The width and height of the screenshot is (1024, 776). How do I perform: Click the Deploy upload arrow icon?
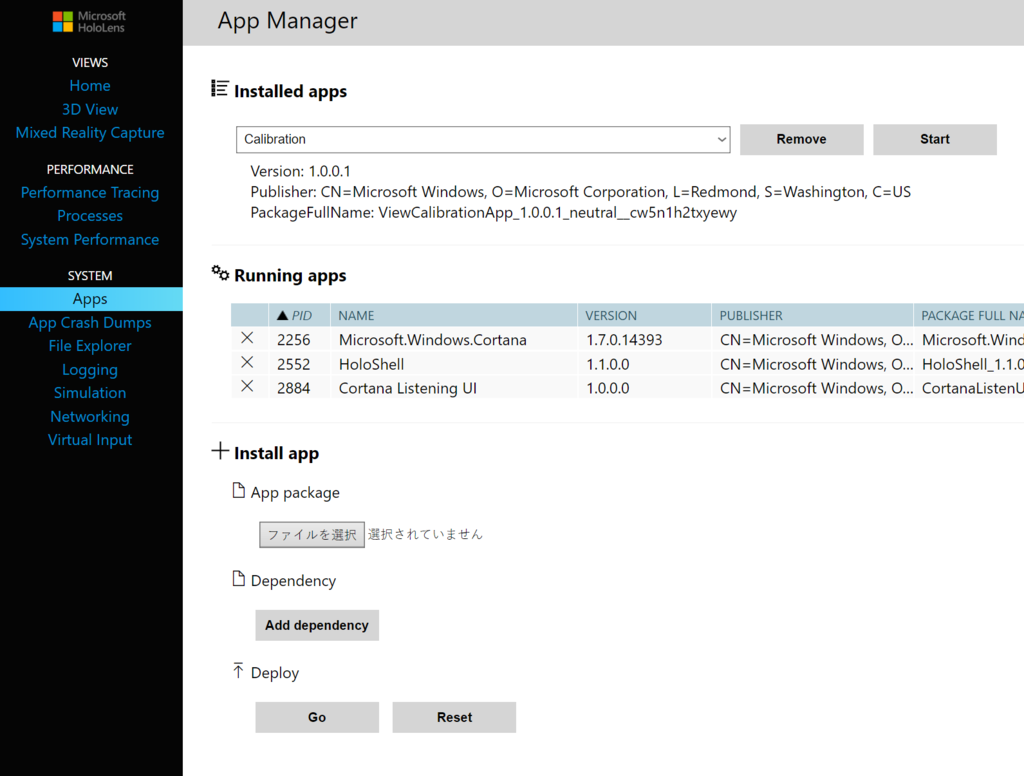click(238, 671)
